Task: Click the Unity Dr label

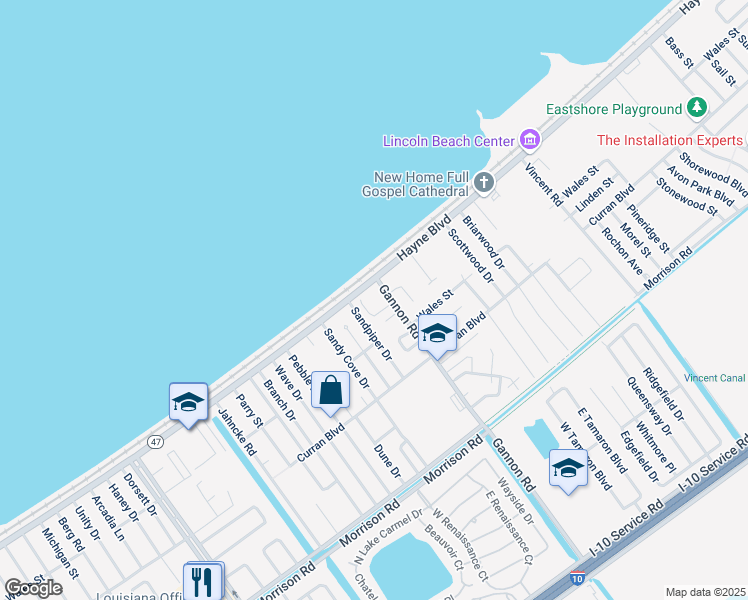Action: point(87,523)
